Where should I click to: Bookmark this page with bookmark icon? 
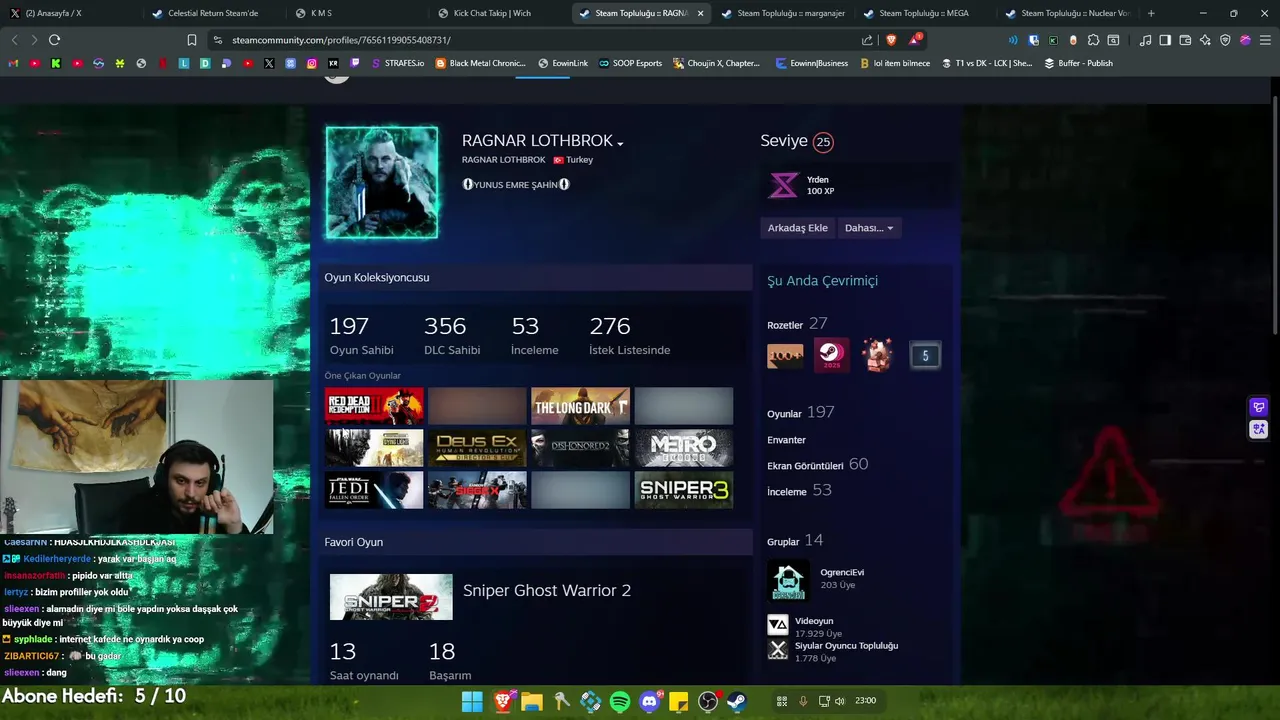(191, 40)
